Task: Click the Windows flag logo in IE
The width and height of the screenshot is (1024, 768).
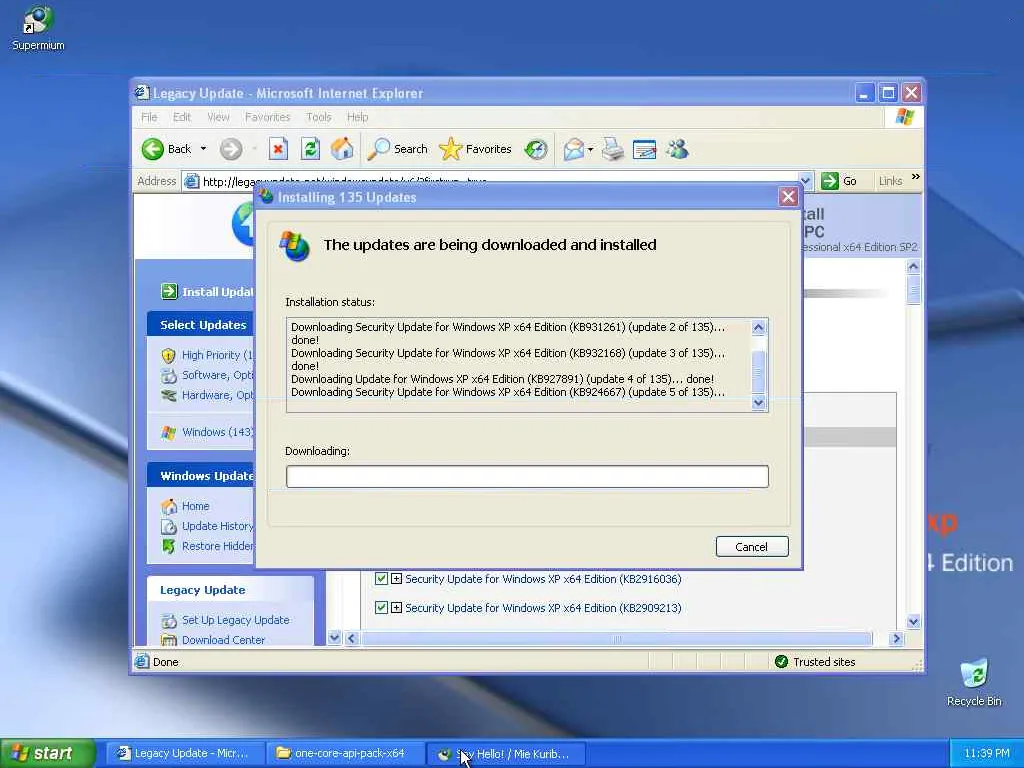Action: pyautogui.click(x=904, y=117)
